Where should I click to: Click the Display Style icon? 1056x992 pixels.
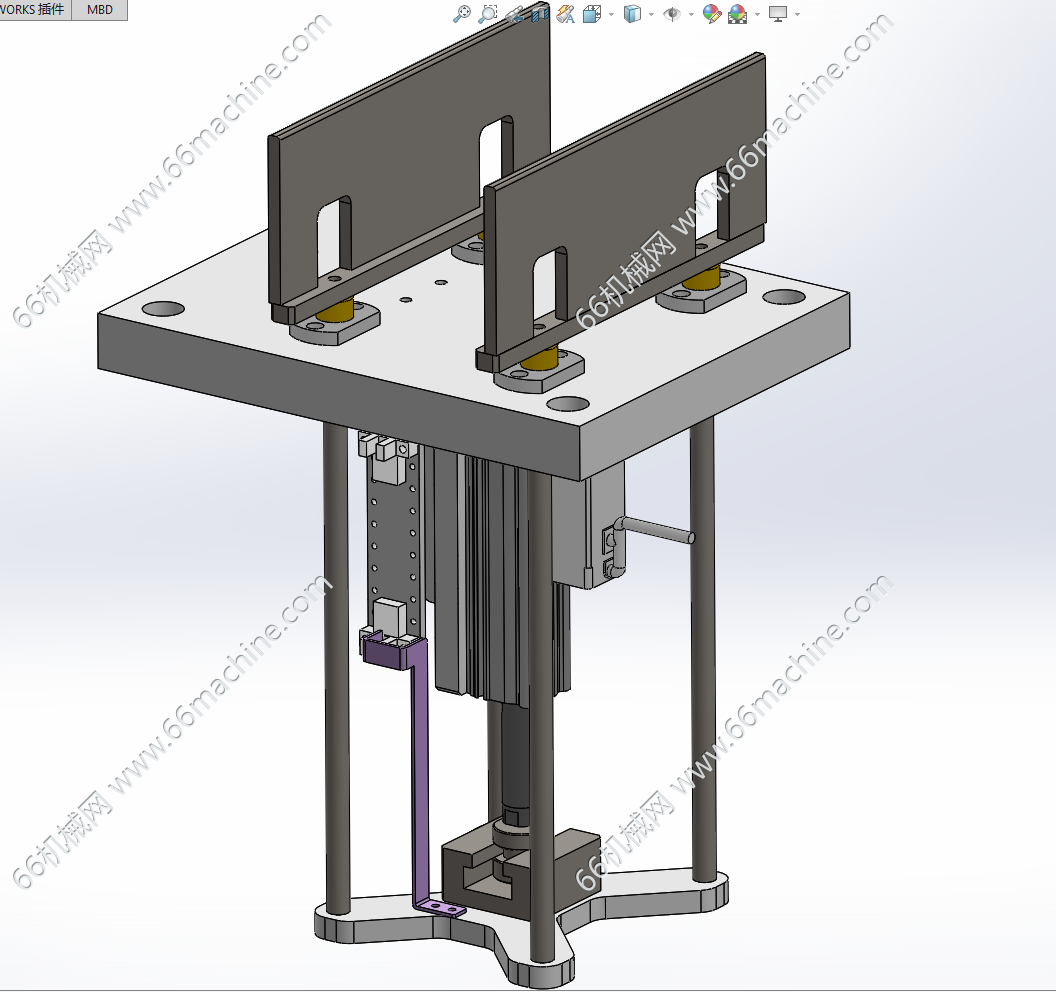click(632, 13)
